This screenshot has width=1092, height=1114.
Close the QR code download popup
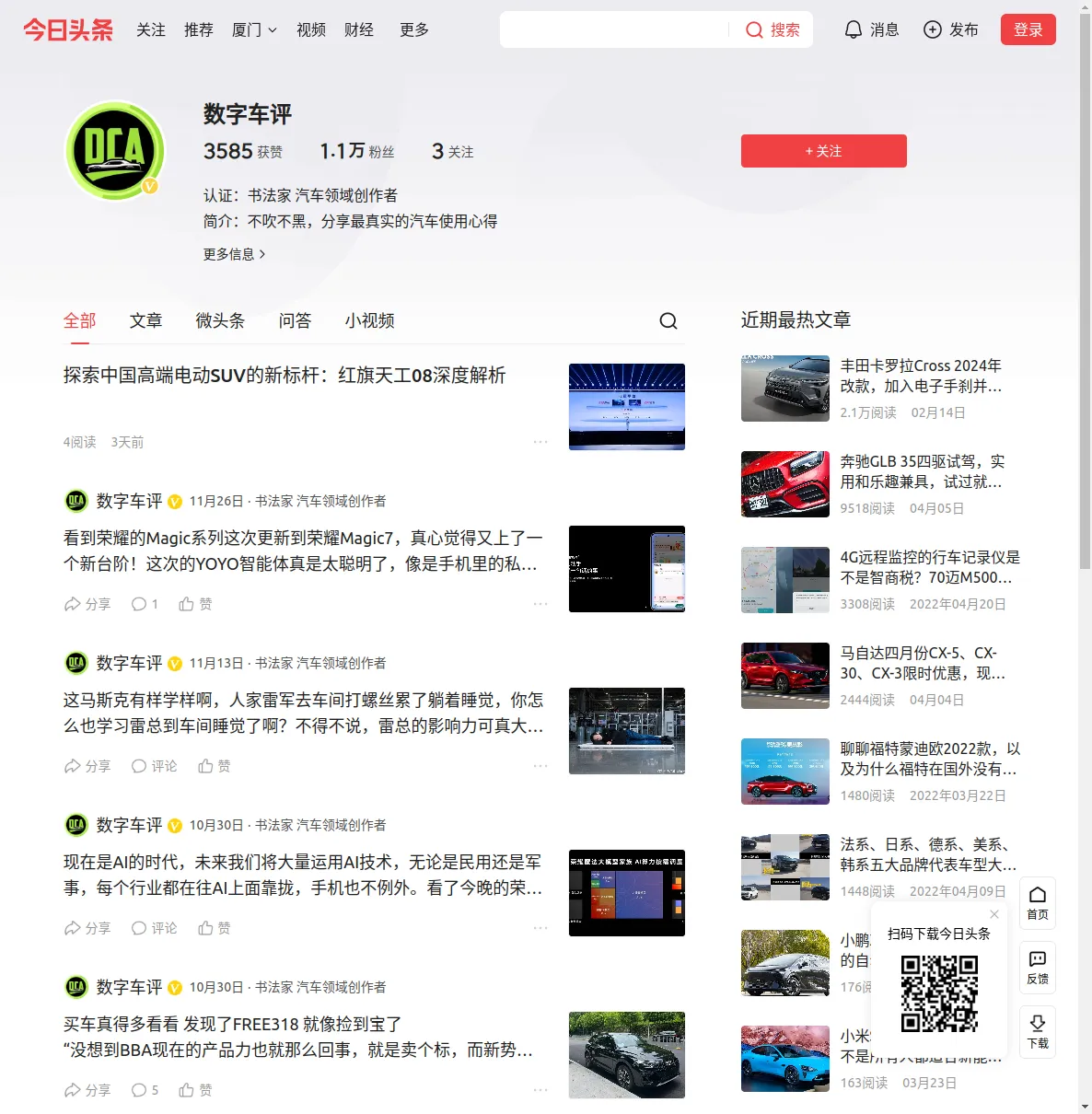994,914
